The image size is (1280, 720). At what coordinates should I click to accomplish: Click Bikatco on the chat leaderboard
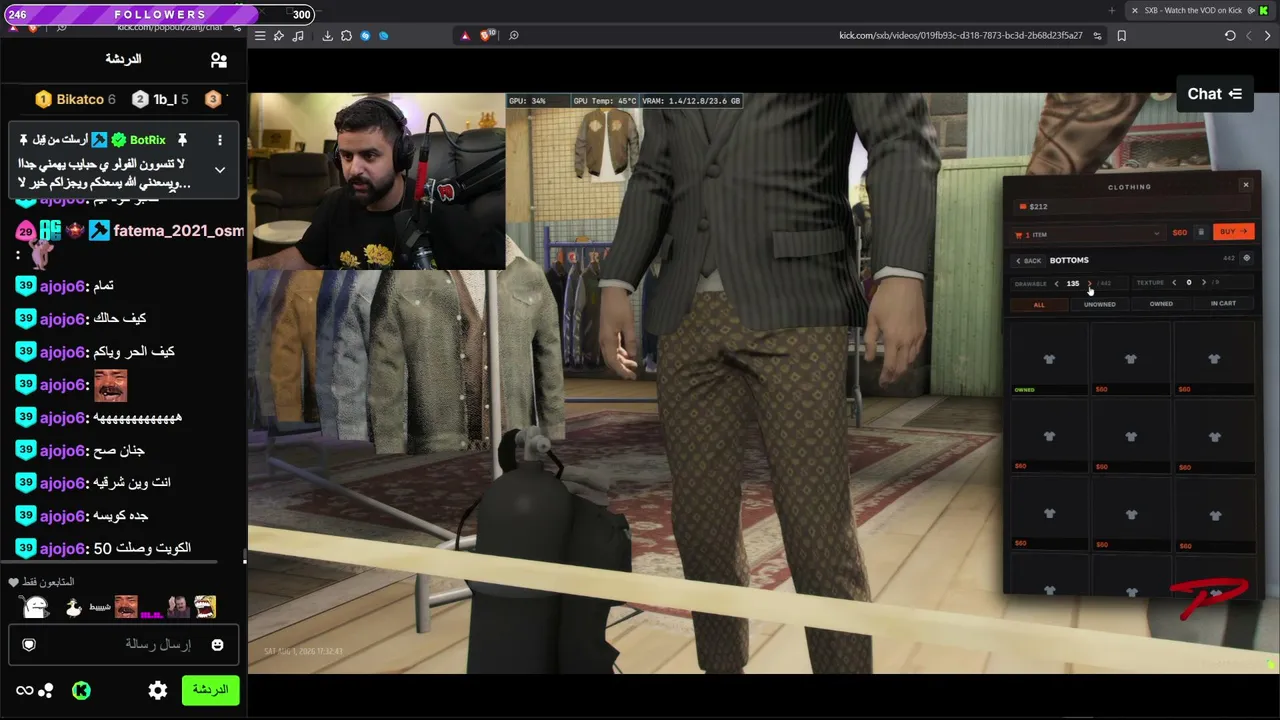(x=80, y=99)
